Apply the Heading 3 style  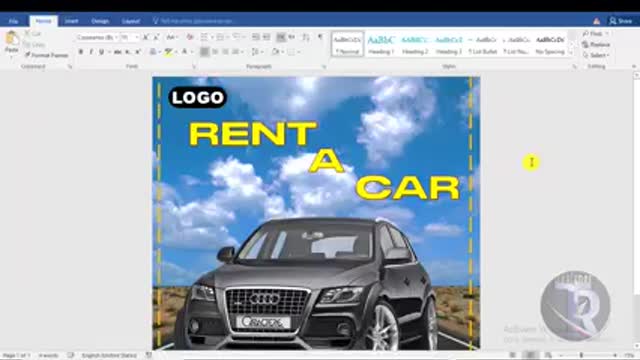(x=449, y=44)
